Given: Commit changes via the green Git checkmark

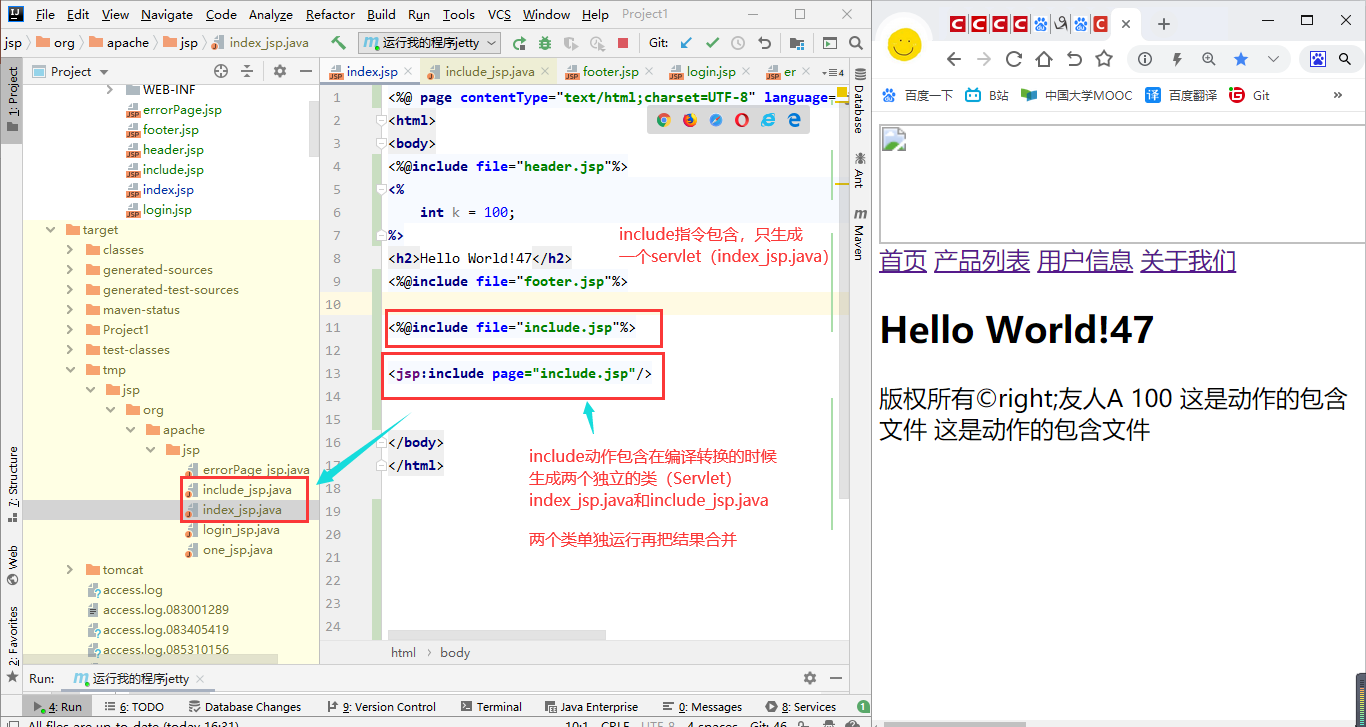Looking at the screenshot, I should (x=713, y=42).
